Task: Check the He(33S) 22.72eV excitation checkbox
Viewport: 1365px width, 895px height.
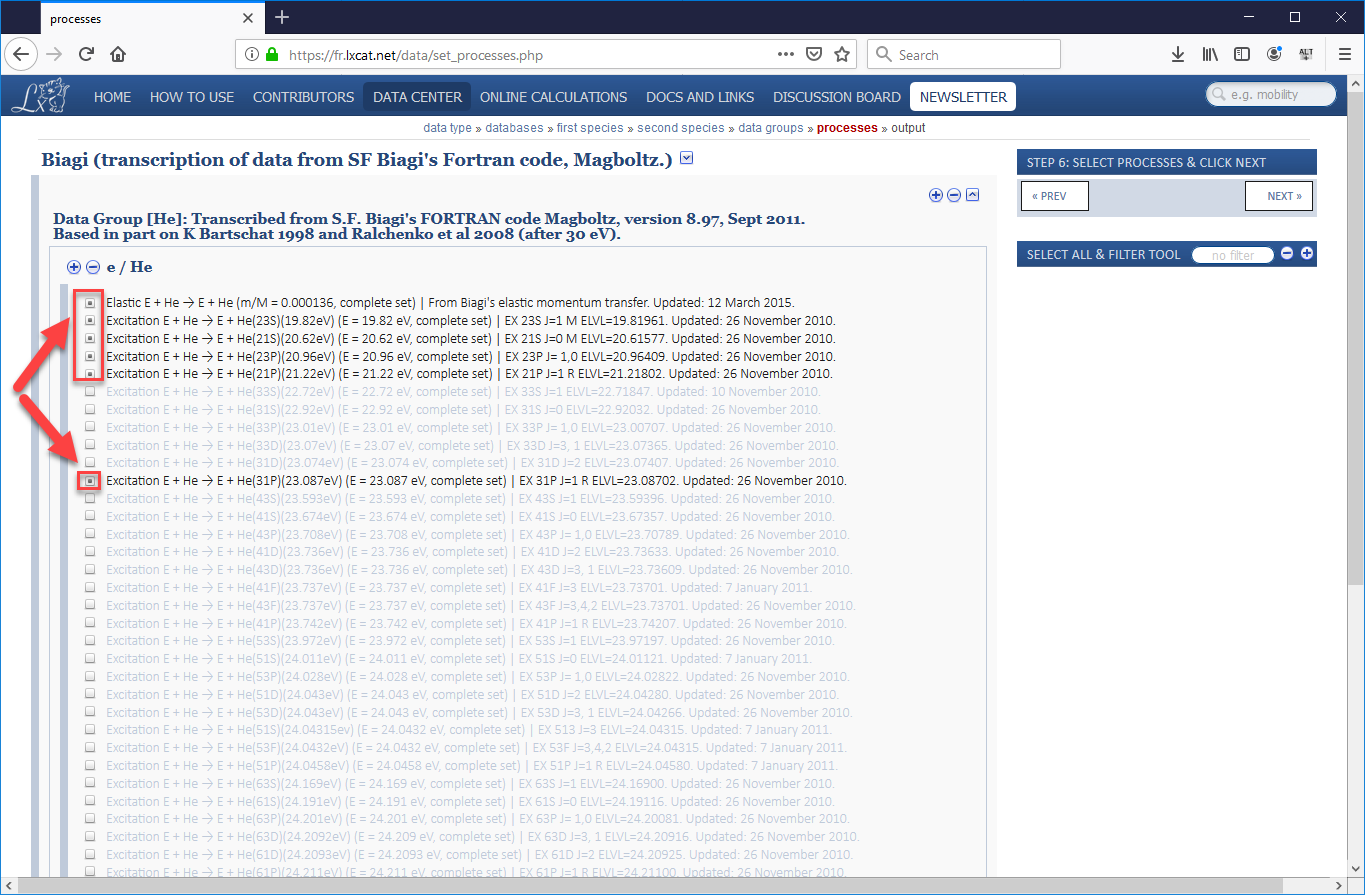Action: point(90,392)
